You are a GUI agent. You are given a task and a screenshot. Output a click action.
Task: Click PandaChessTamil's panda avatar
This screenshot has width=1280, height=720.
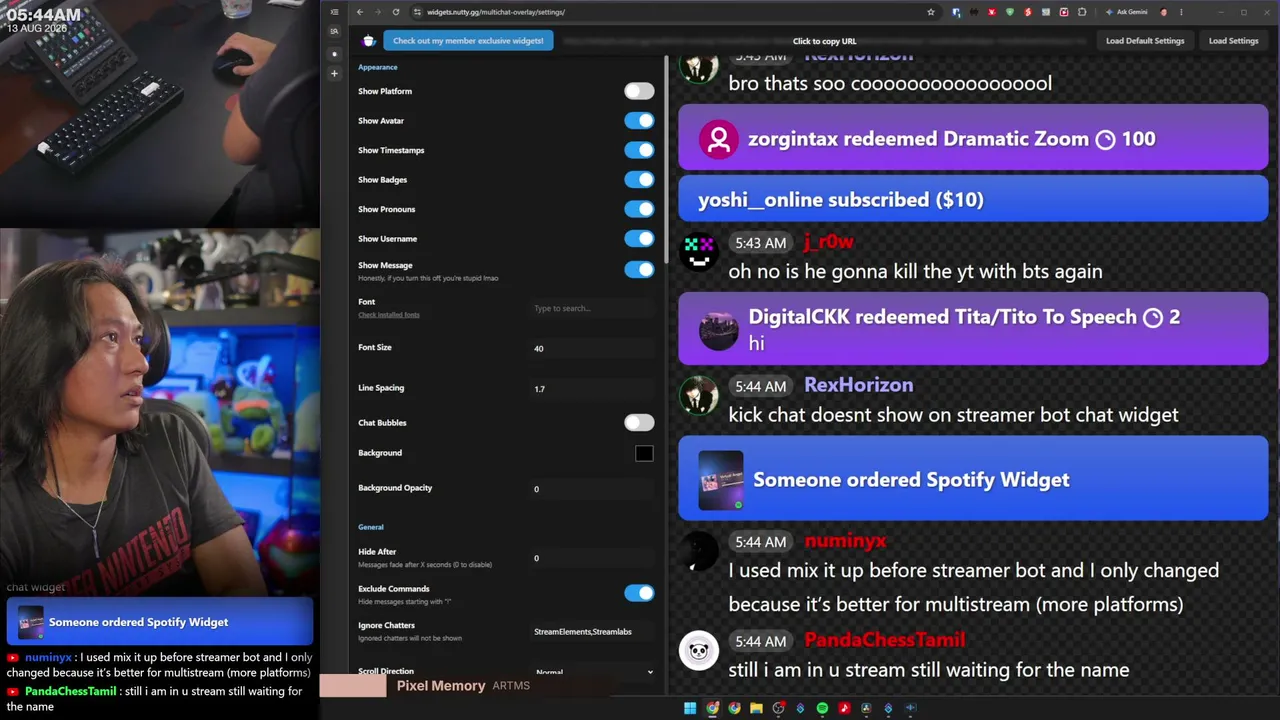tap(699, 650)
